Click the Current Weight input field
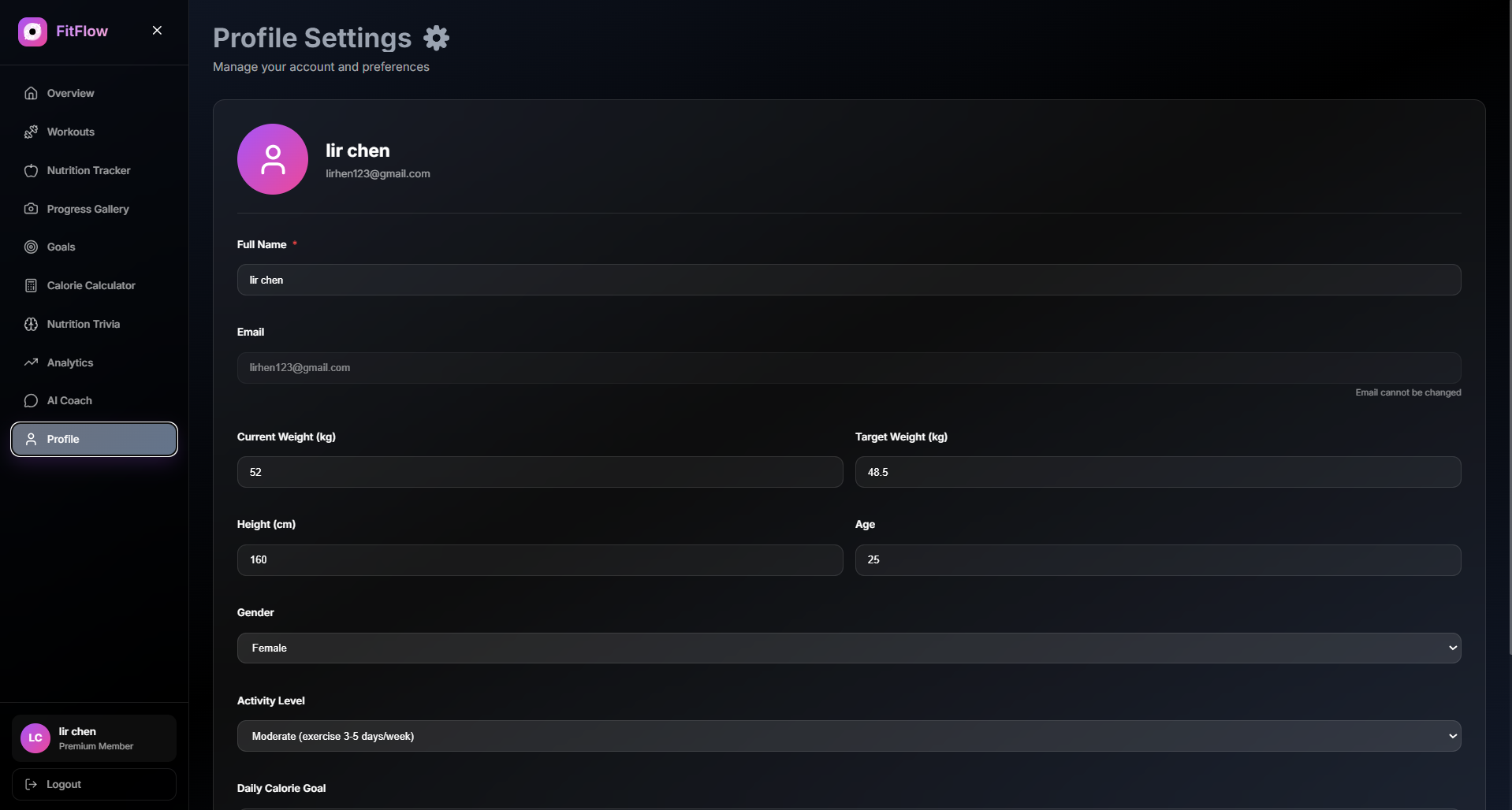This screenshot has height=810, width=1512. 539,472
